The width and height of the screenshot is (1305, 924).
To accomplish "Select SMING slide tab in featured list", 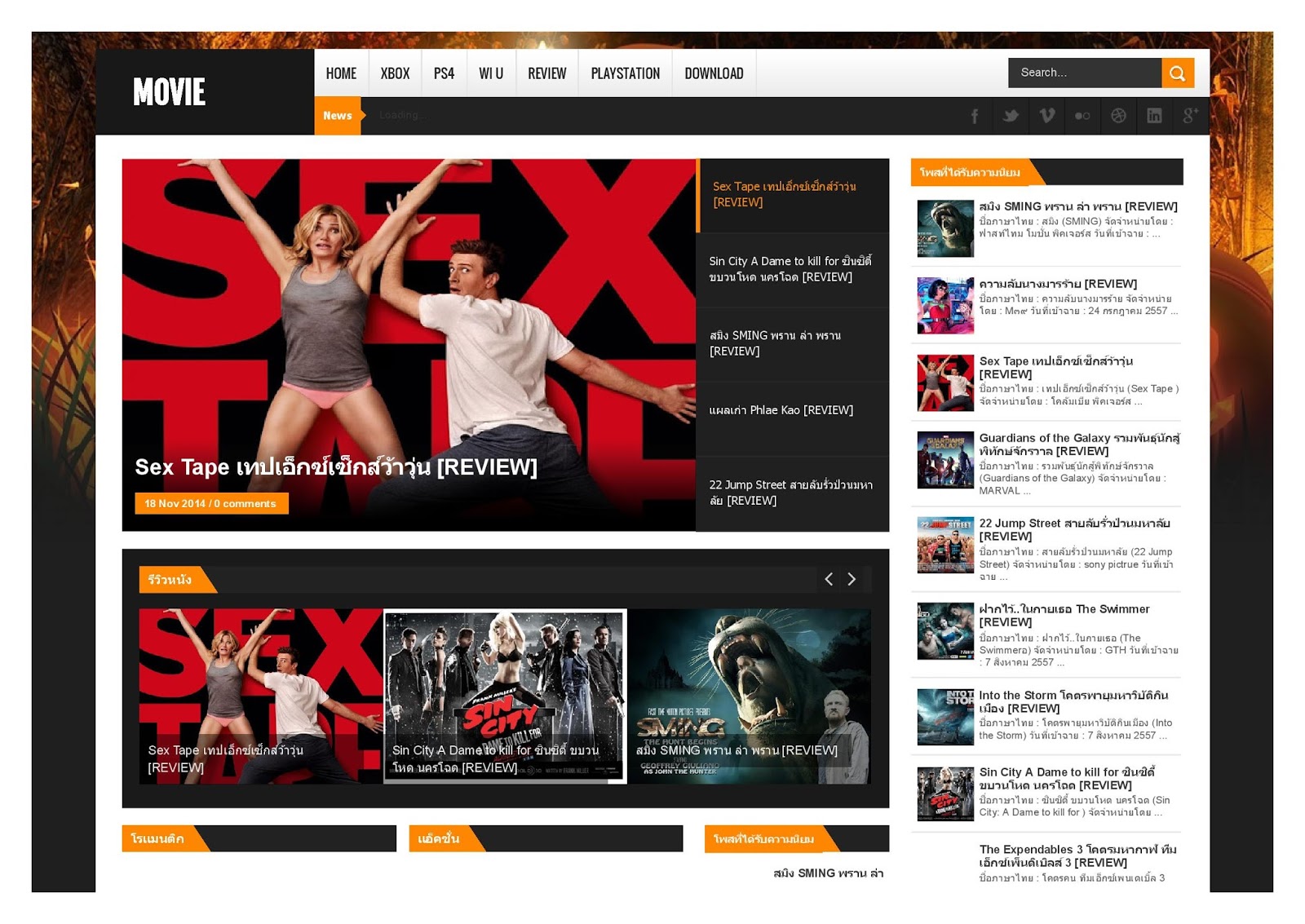I will pos(793,344).
